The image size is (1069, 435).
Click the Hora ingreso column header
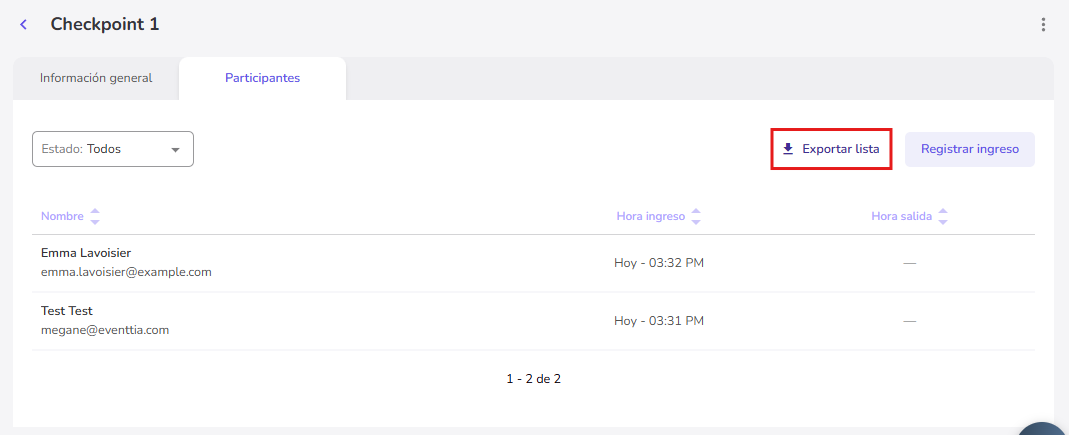tap(651, 216)
